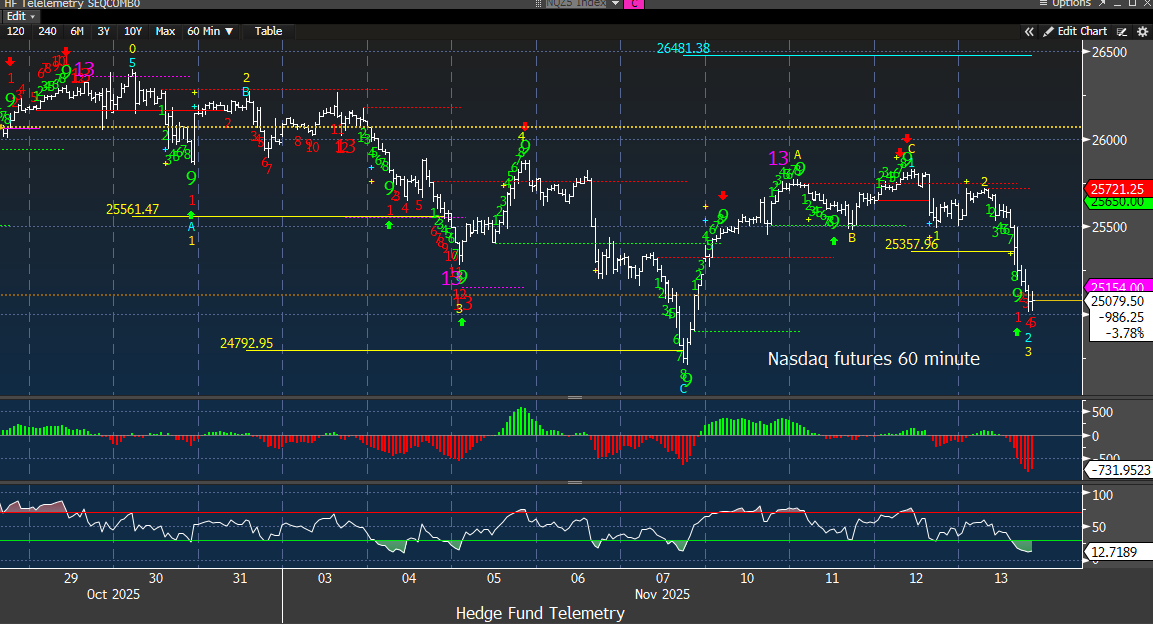Set chart range to 3Y

103,31
